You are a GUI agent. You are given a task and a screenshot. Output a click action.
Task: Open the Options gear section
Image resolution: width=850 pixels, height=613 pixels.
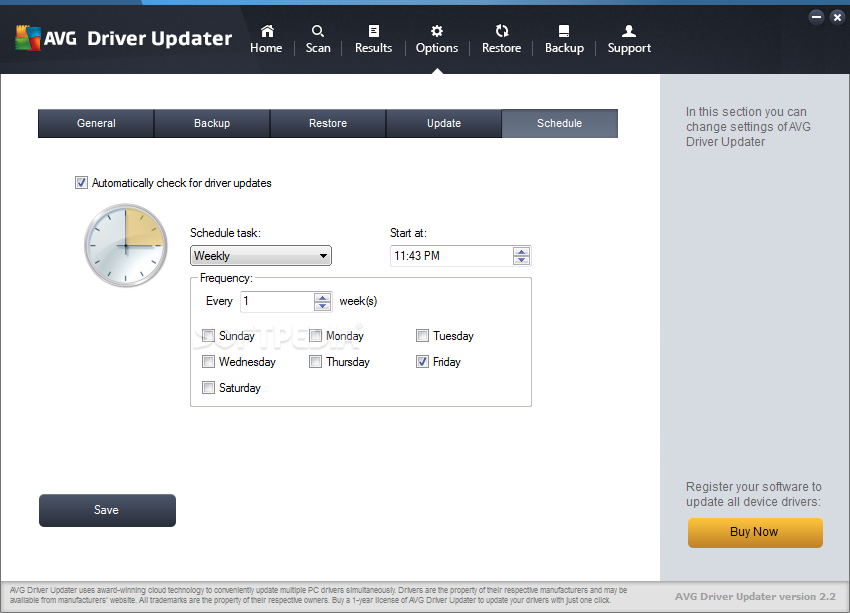[437, 40]
